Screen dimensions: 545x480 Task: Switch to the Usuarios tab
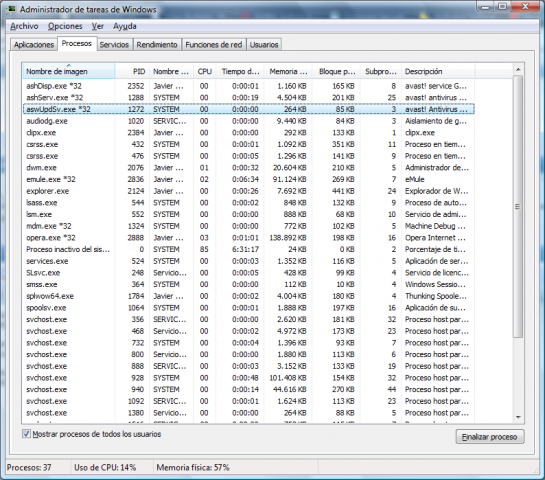(x=264, y=45)
